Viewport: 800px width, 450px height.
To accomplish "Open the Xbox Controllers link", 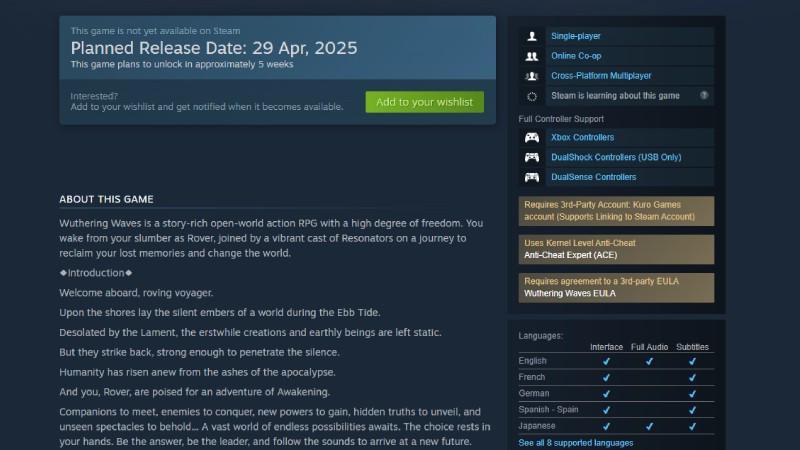I will point(582,137).
